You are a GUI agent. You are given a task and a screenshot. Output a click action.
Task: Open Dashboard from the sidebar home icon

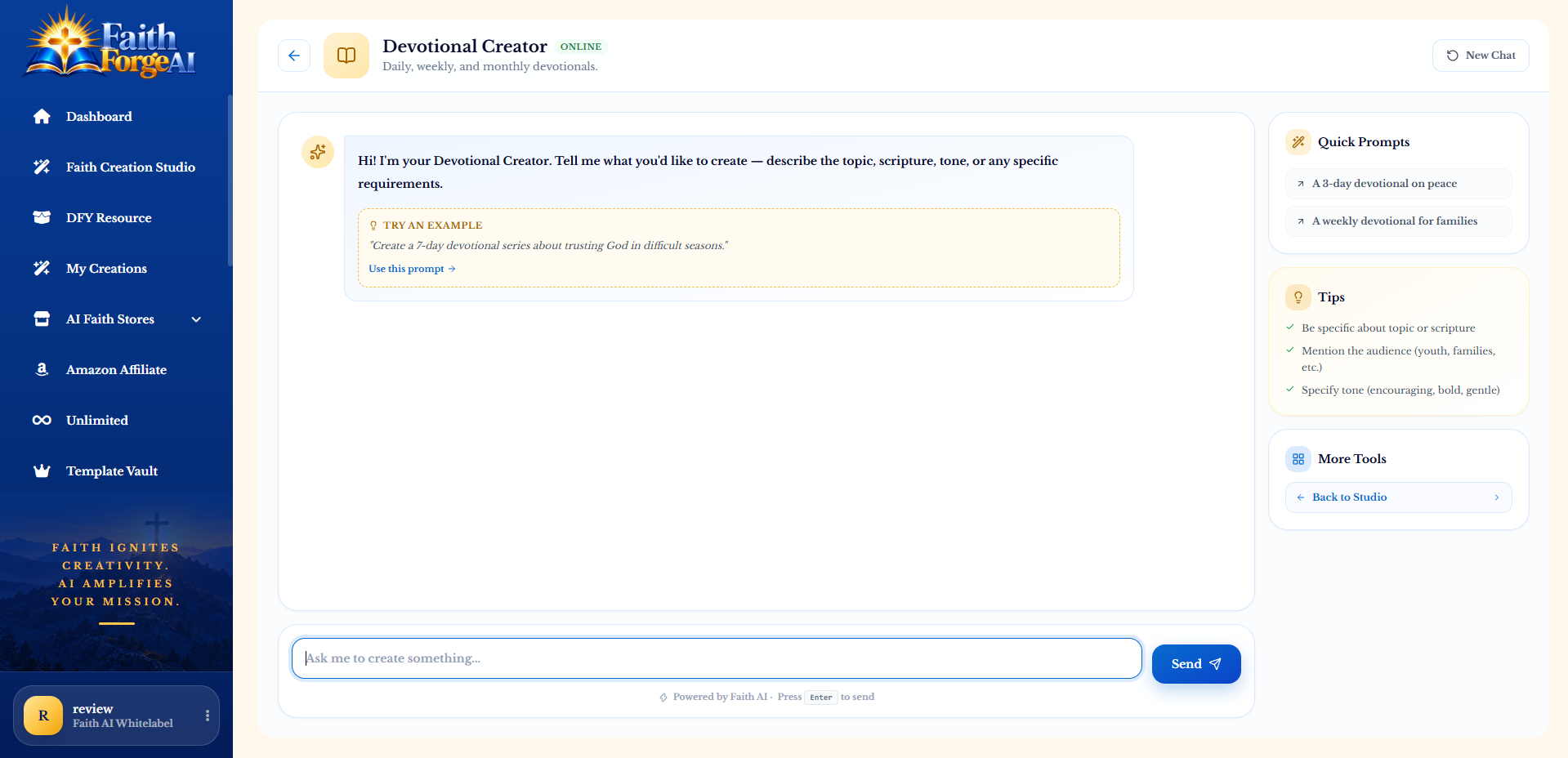[x=42, y=117]
